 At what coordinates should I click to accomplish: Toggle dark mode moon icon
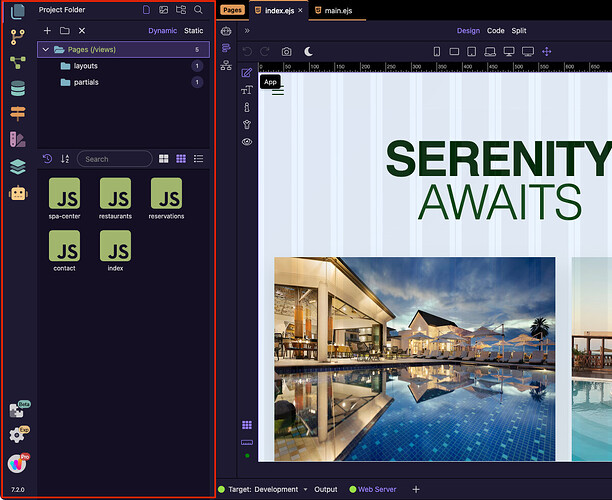pyautogui.click(x=309, y=51)
